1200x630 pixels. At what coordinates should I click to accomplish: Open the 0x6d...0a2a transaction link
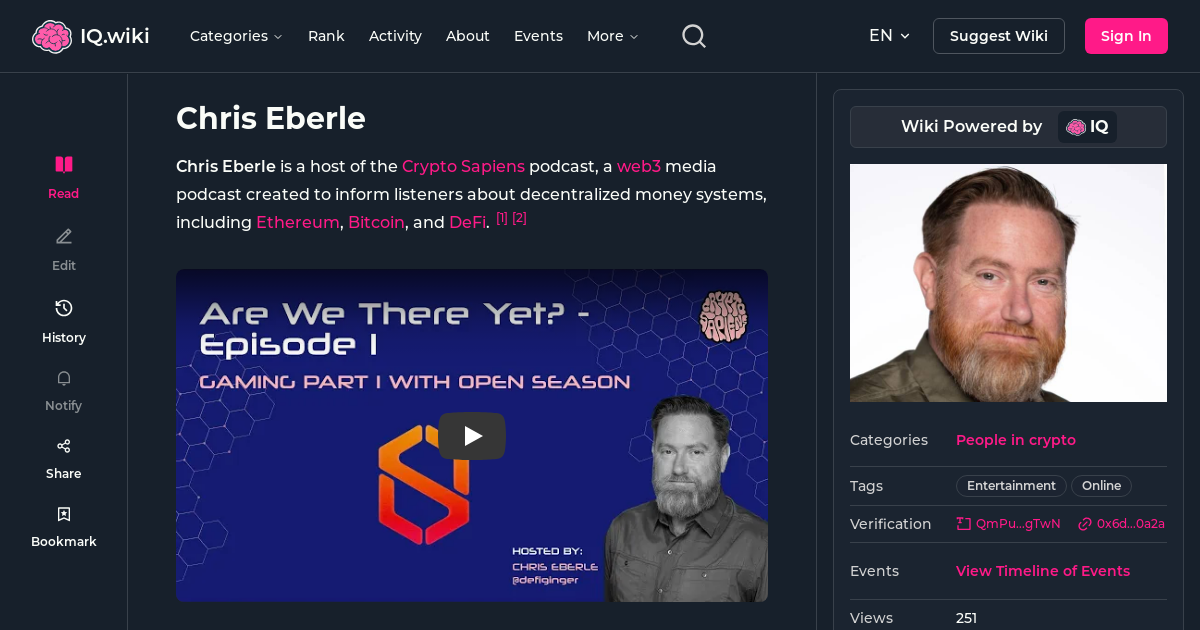point(1122,523)
